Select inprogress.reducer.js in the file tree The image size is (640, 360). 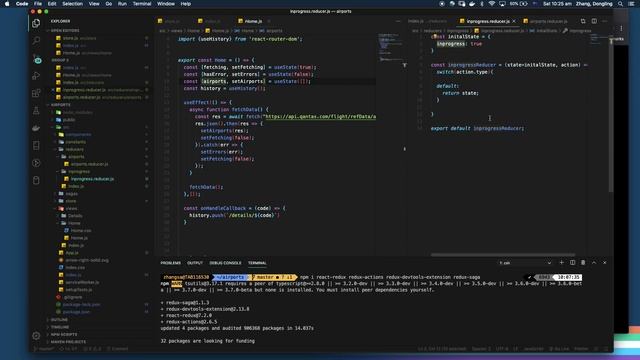coord(92,179)
